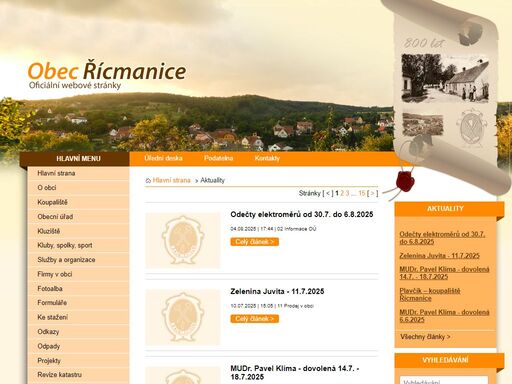
Task: Open Ke stažení menu item
Action: point(79,317)
